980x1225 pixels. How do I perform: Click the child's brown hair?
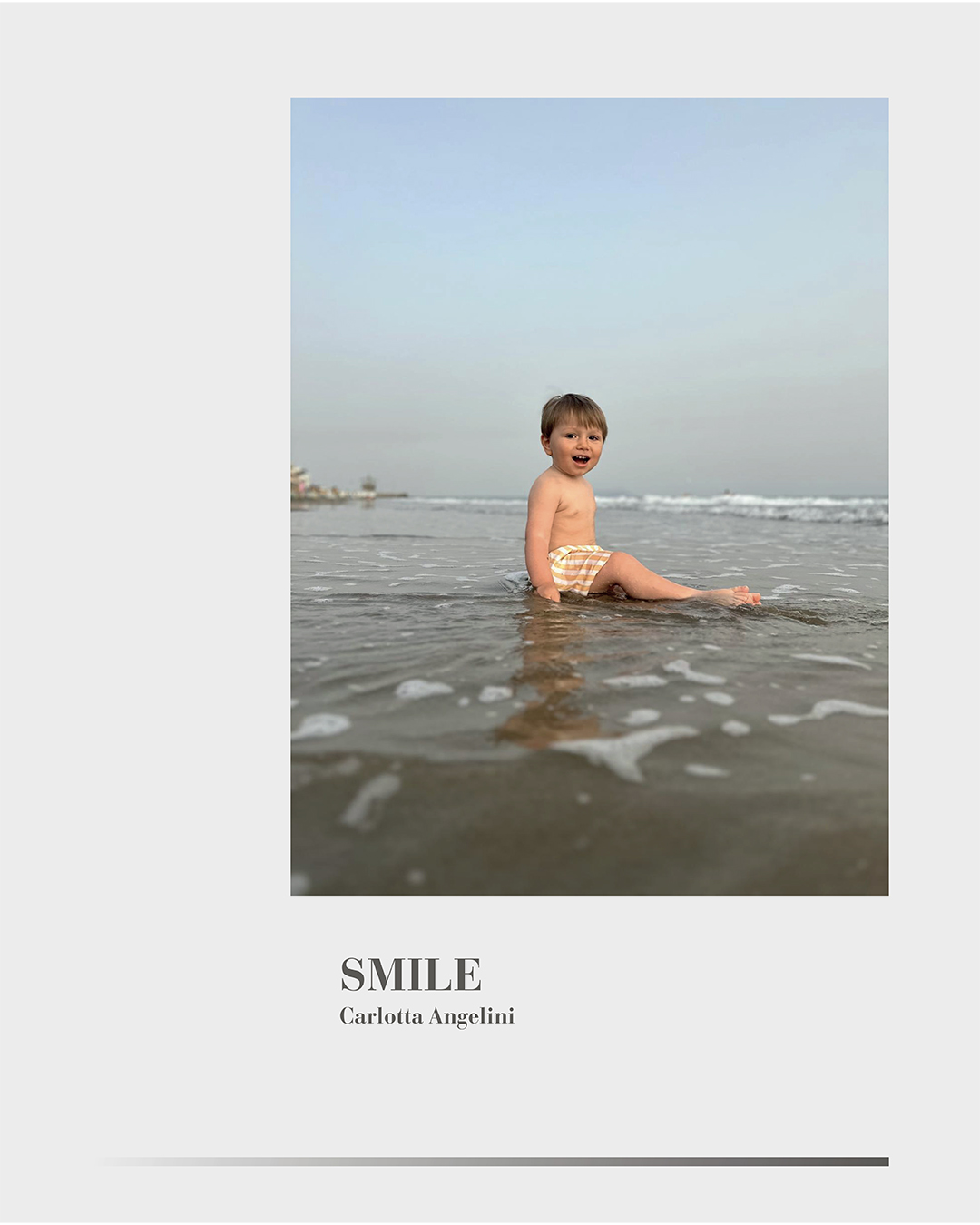tap(573, 411)
